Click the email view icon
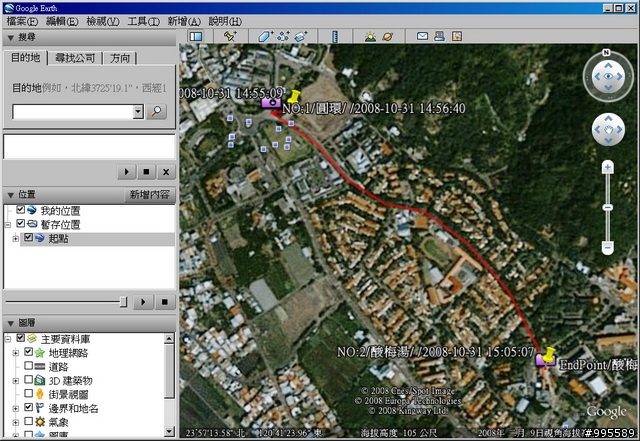 (x=422, y=36)
